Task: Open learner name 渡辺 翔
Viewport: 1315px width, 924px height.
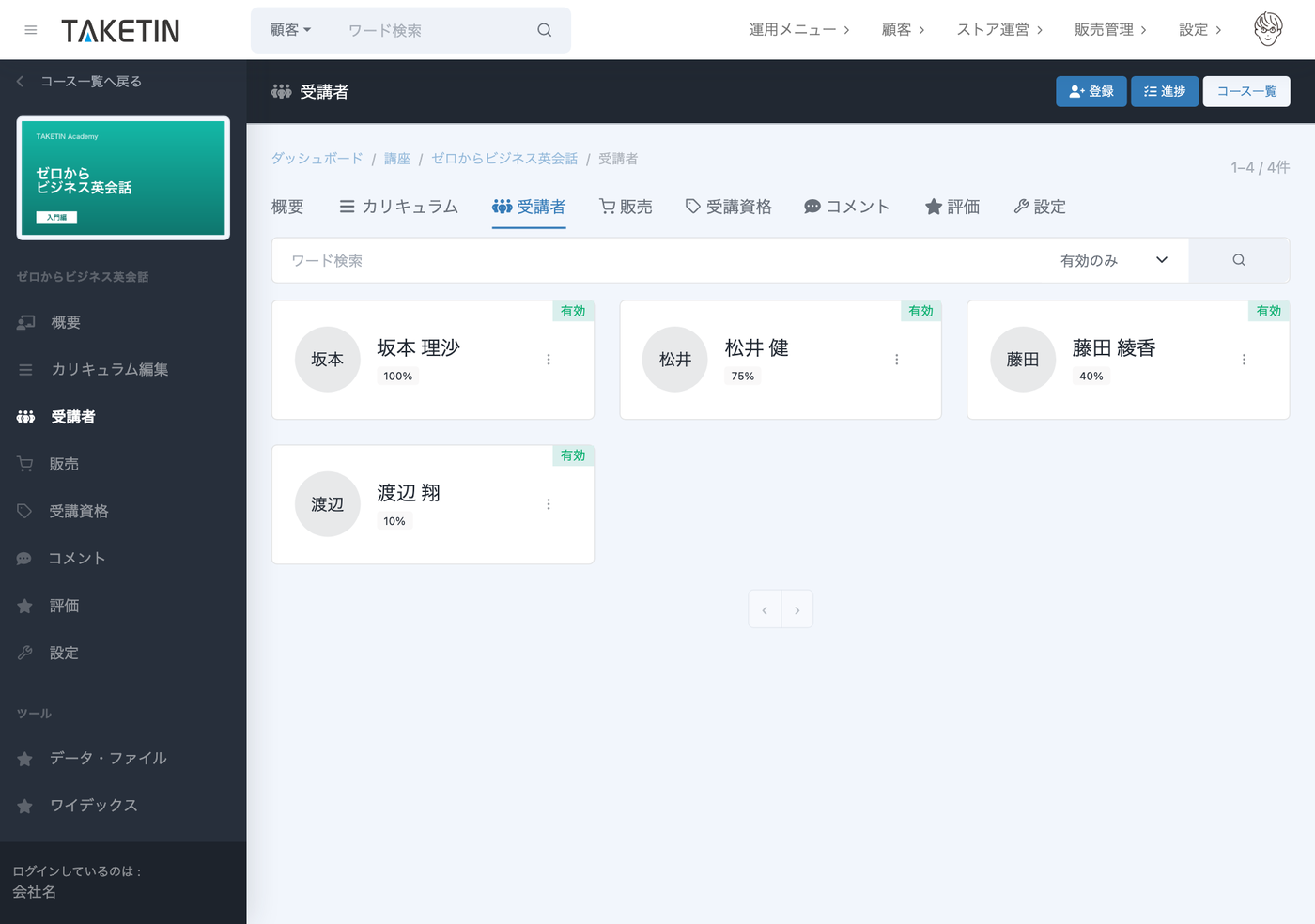Action: pyautogui.click(x=409, y=492)
